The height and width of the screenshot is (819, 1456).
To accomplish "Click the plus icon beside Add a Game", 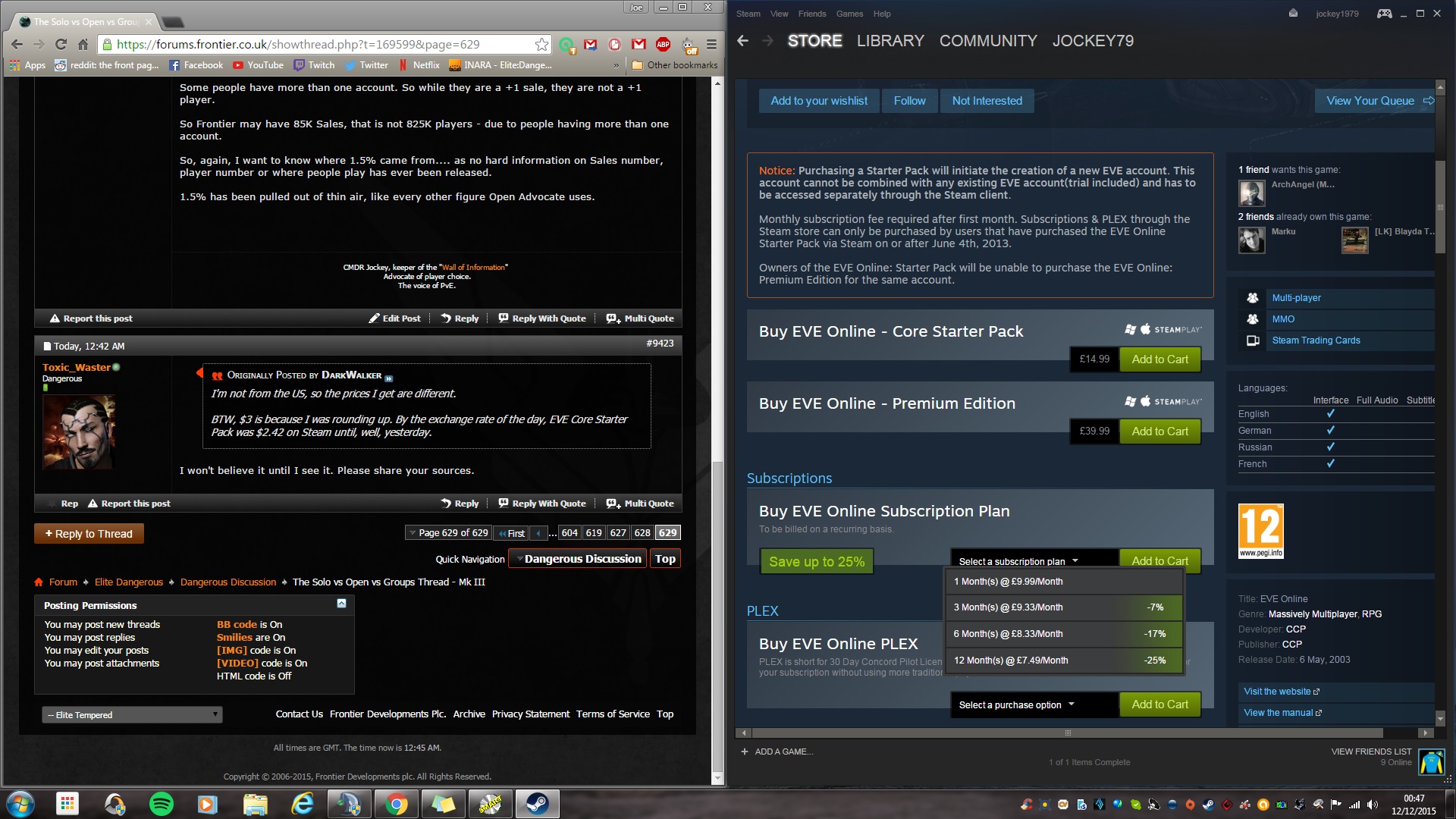I will [745, 752].
